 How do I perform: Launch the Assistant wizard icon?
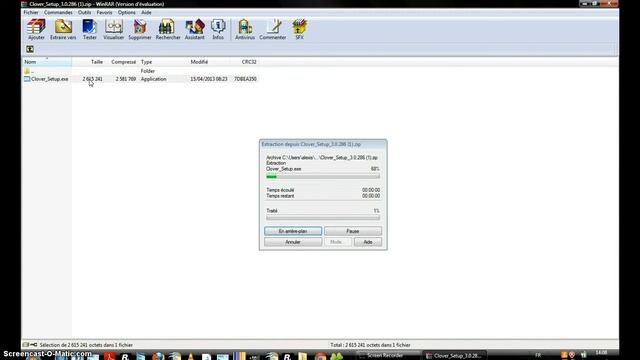(x=195, y=29)
